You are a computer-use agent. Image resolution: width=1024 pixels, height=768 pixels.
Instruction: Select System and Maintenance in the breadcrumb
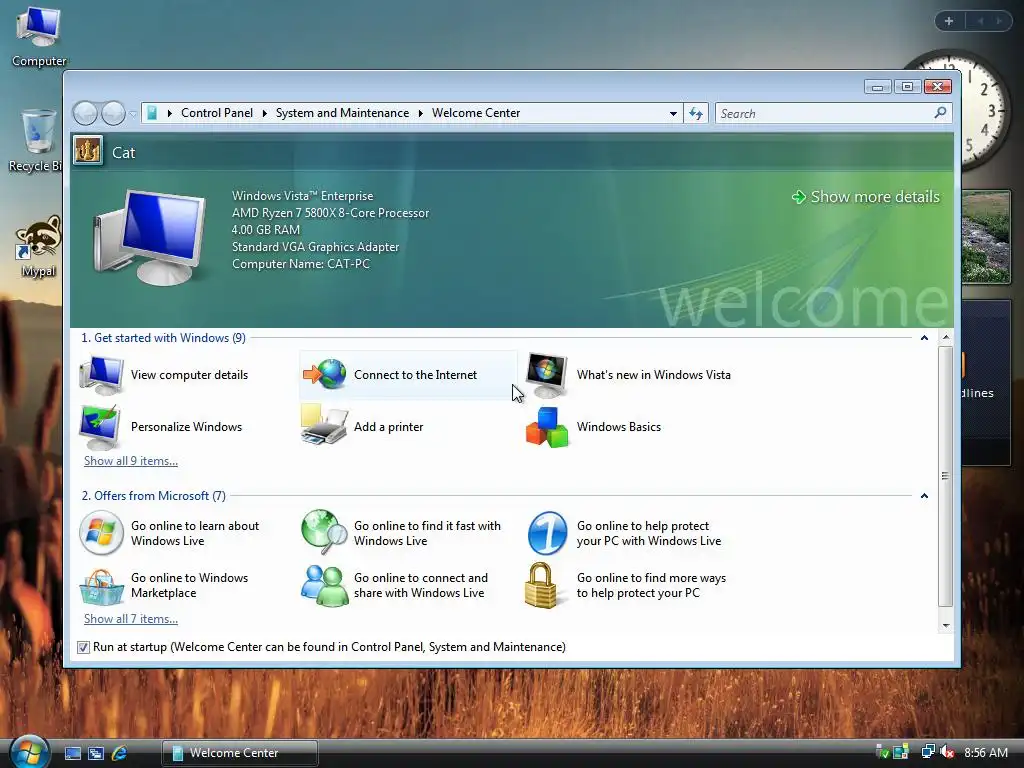click(342, 113)
